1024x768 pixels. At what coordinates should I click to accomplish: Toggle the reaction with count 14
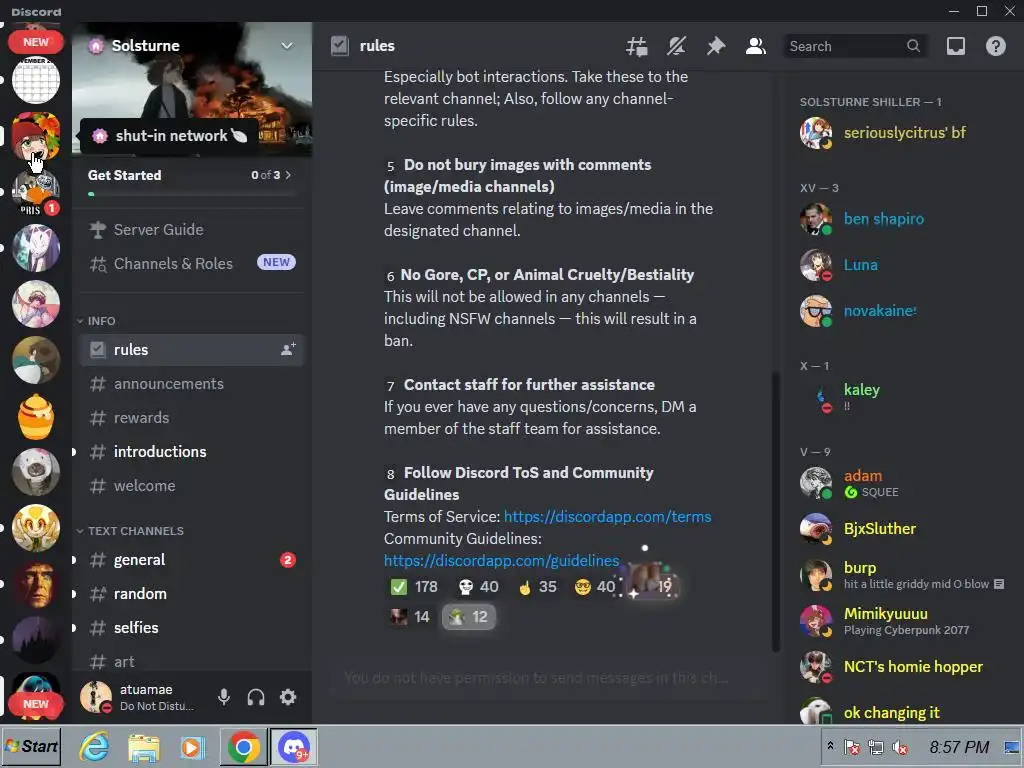point(409,617)
